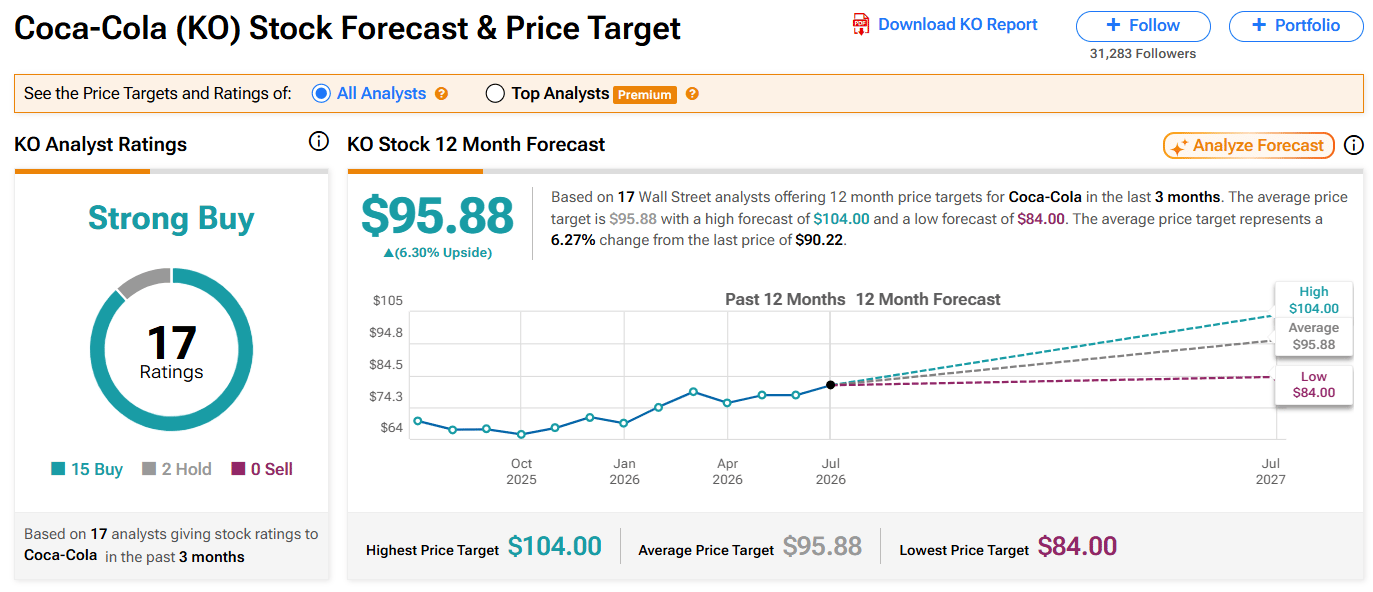Click the help icon next to All Analysts
The image size is (1373, 592).
[x=442, y=93]
